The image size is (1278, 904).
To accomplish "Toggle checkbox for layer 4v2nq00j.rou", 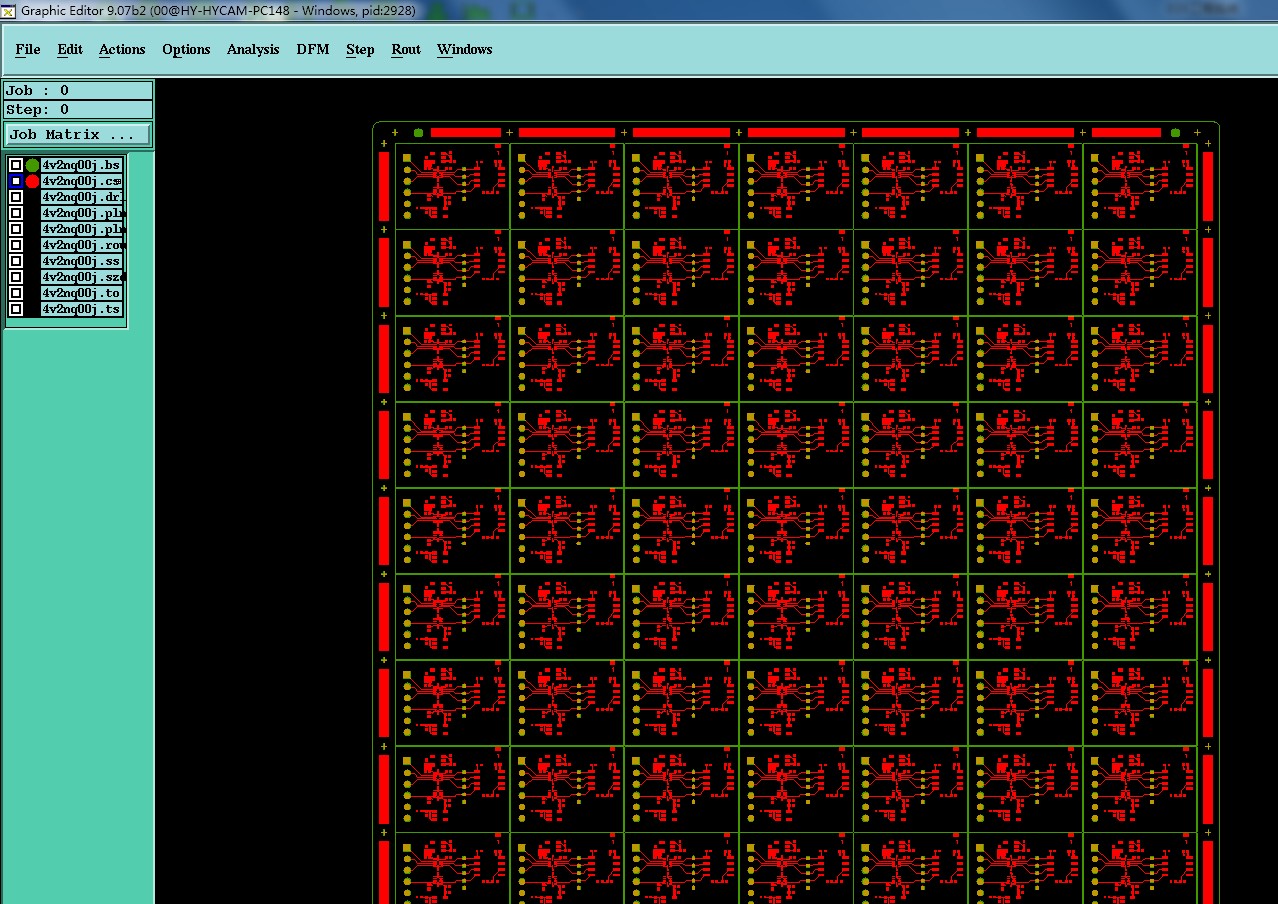I will [x=16, y=245].
